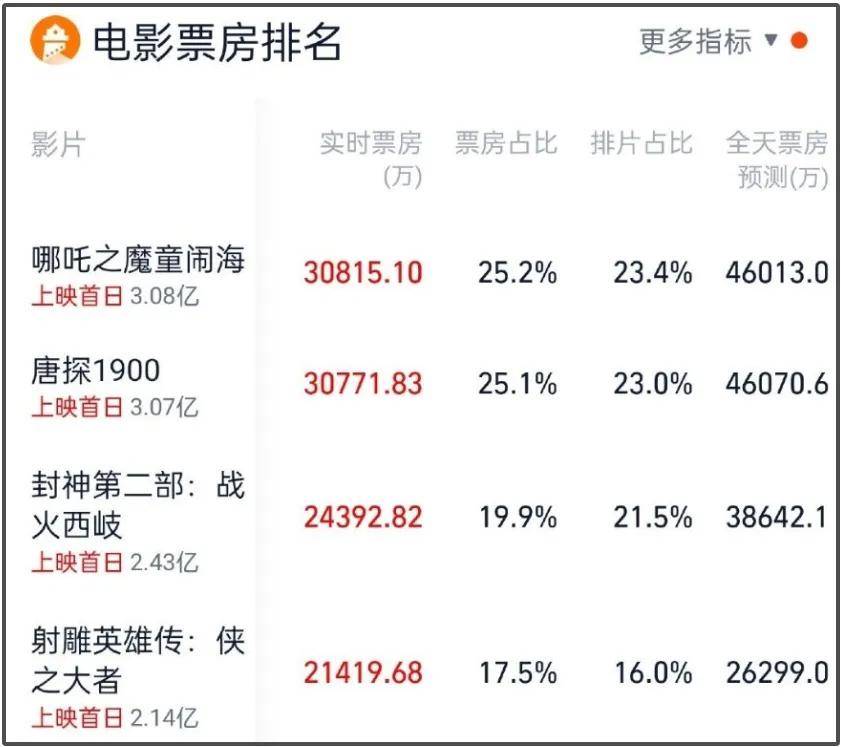Open the movie 封神第二部：战火西岐
The image size is (841, 747).
pyautogui.click(x=138, y=505)
